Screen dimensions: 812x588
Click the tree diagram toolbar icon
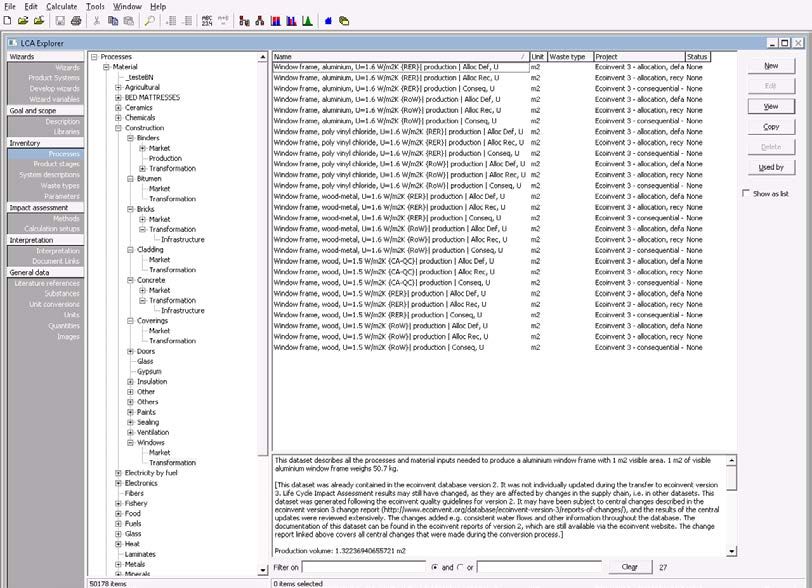pos(260,21)
